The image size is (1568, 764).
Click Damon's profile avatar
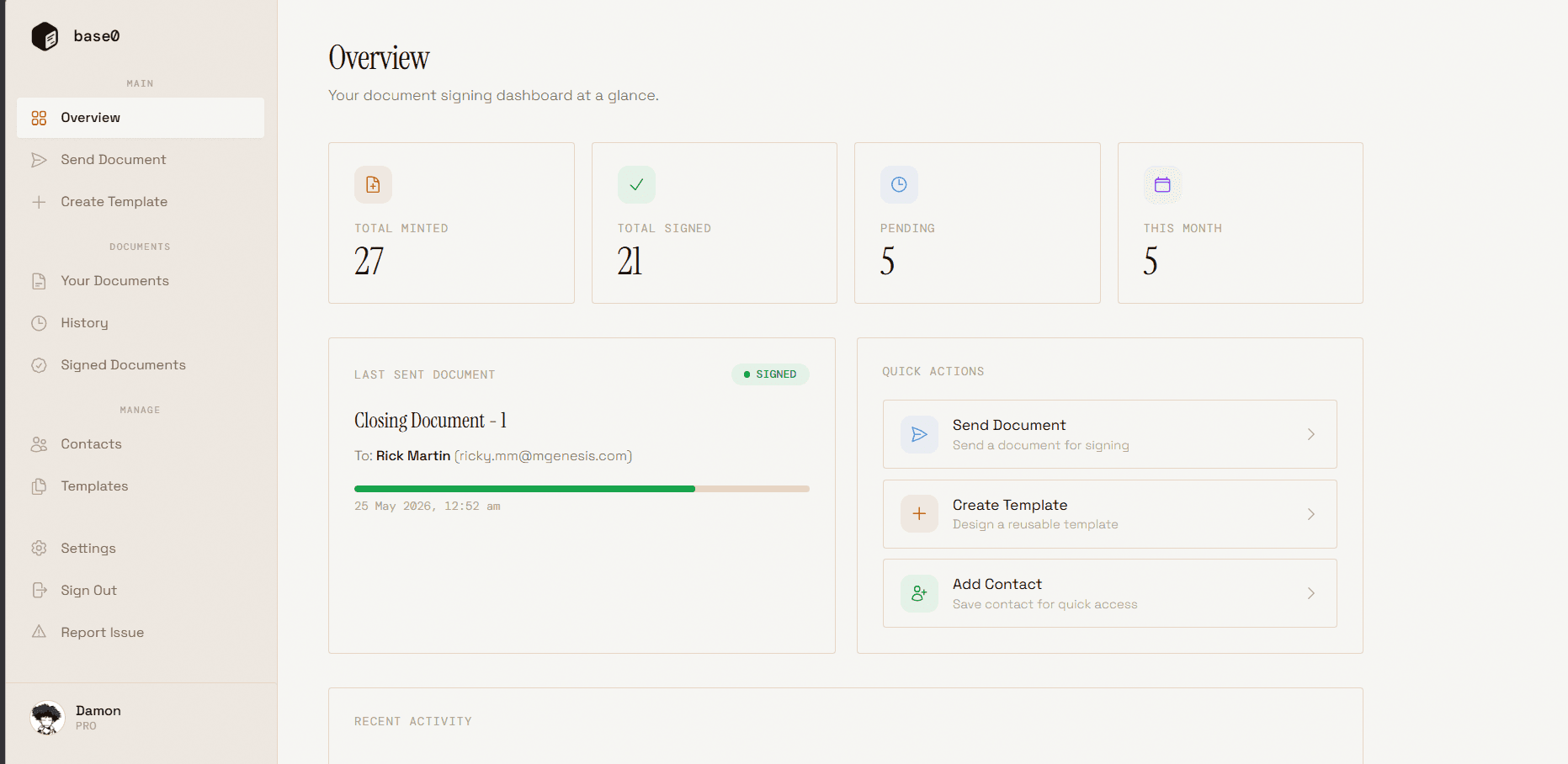click(47, 718)
